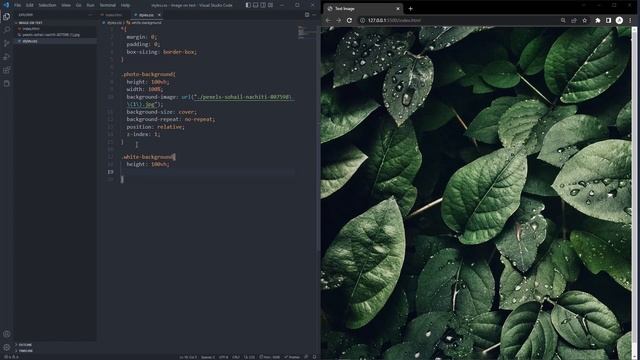Switch to the style.css editor tab
This screenshot has width=640, height=360.
(x=146, y=15)
